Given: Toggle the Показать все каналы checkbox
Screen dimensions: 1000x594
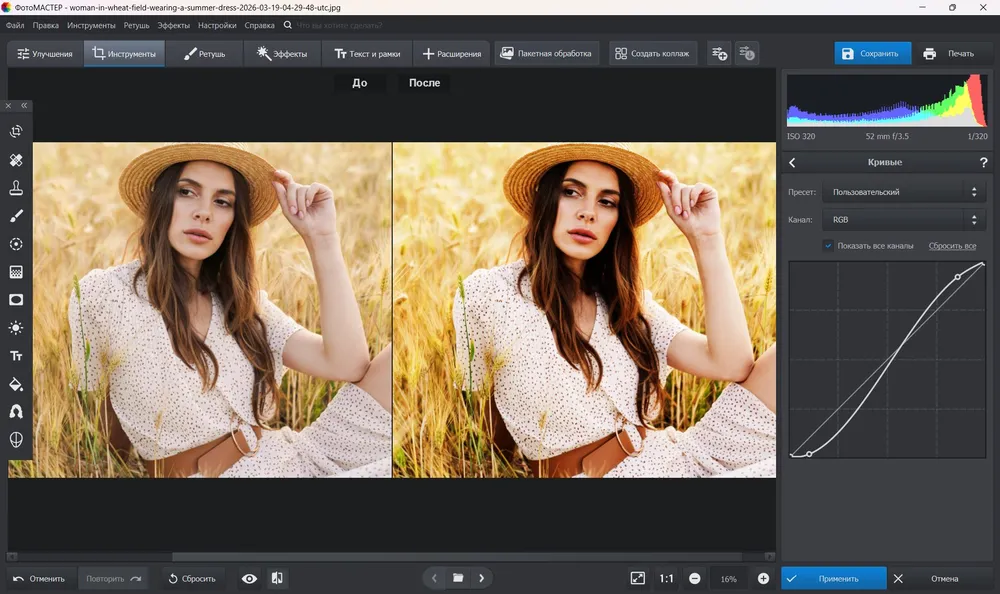Looking at the screenshot, I should [828, 246].
